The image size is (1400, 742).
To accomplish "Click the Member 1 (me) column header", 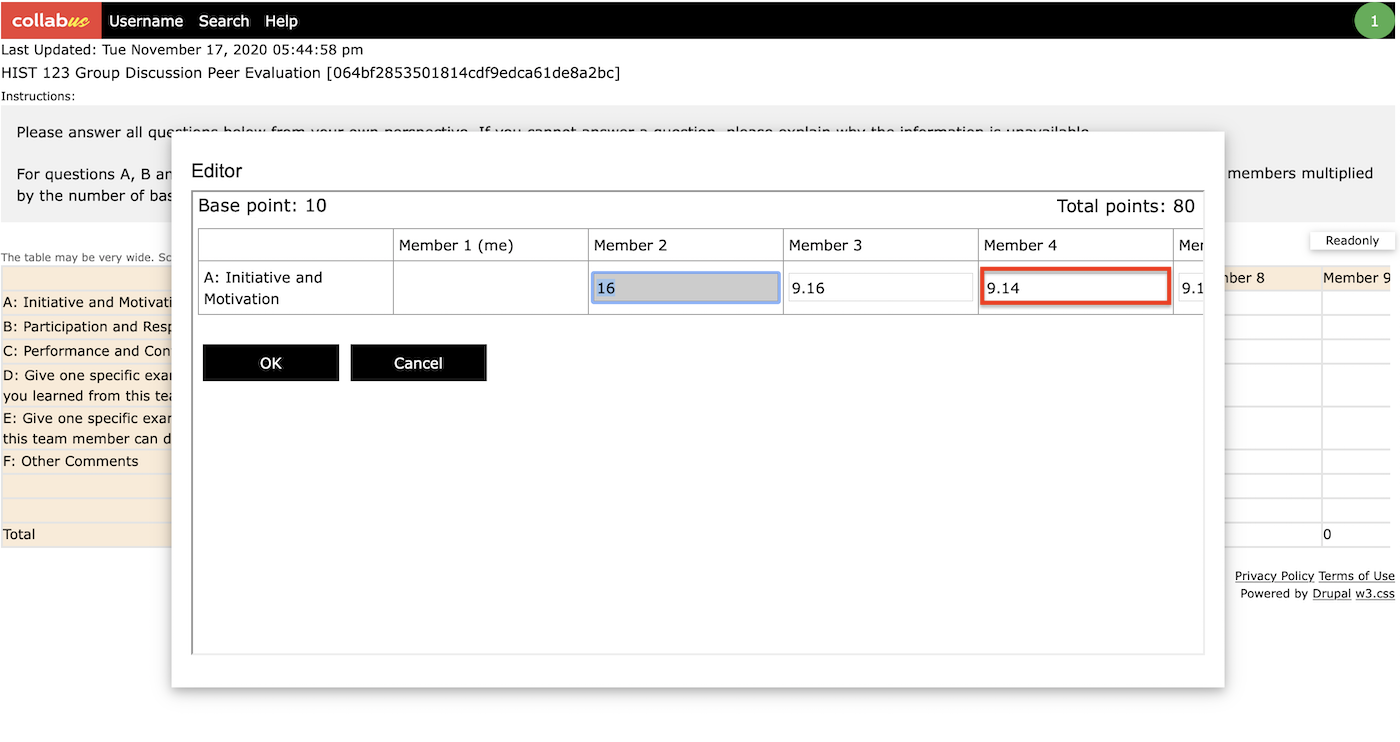I will pos(490,245).
